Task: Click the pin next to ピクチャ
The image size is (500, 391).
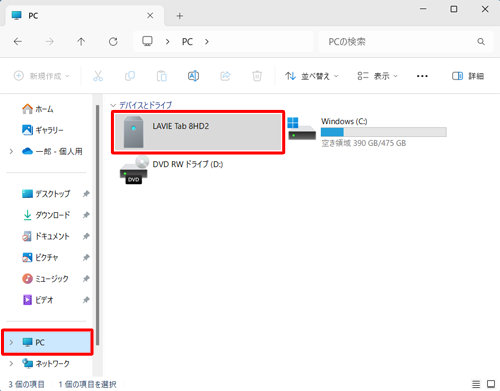Action: [x=86, y=257]
